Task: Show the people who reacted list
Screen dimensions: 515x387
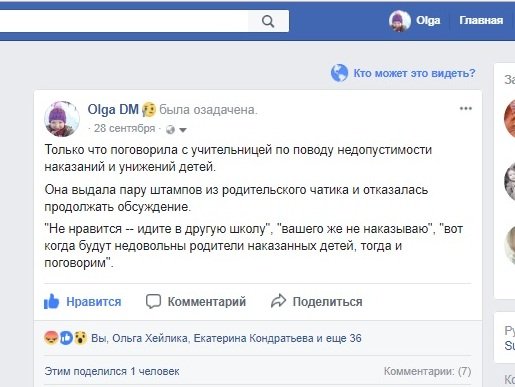Action: [226, 338]
